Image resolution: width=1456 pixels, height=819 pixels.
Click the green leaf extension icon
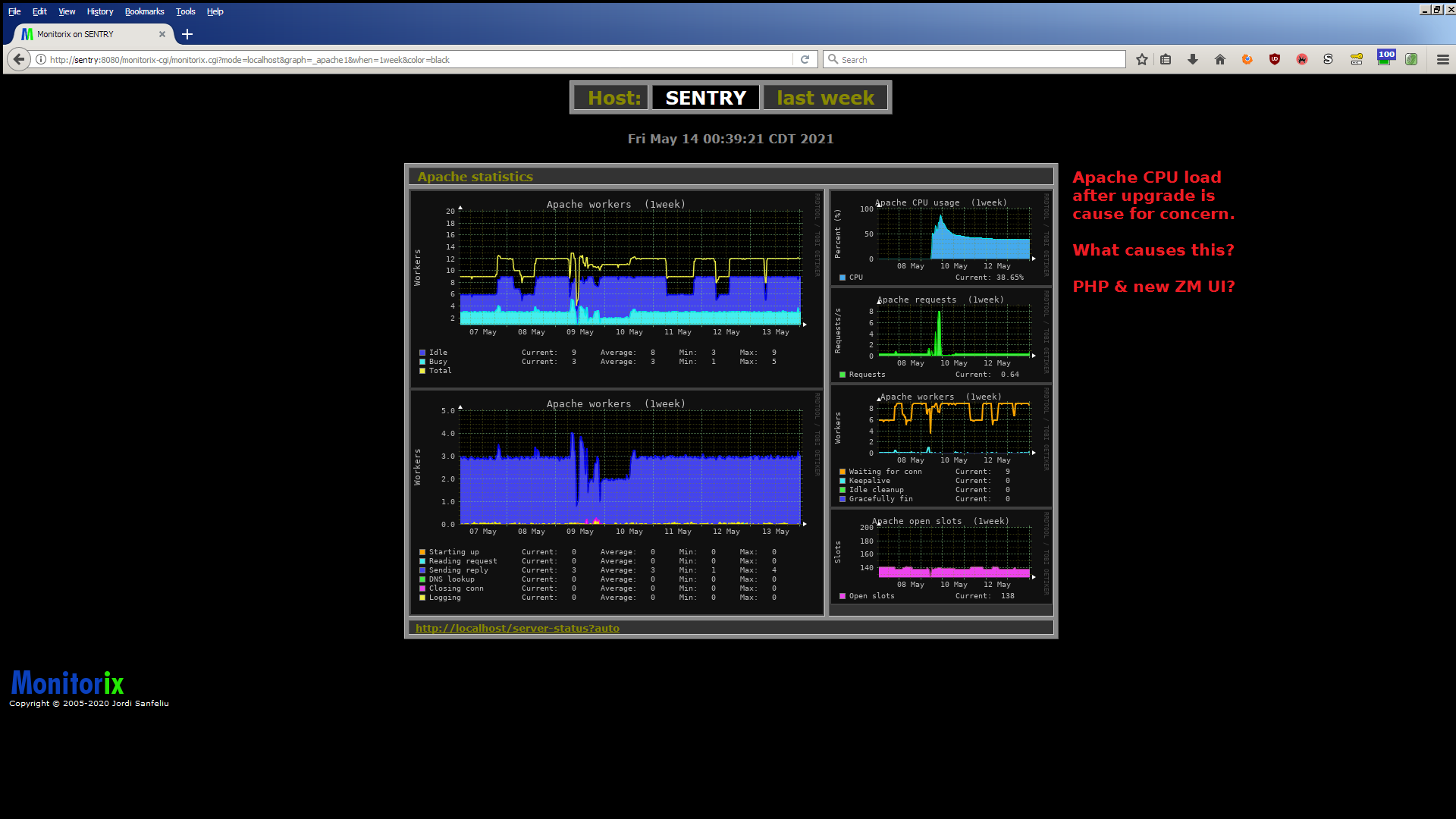[1411, 59]
